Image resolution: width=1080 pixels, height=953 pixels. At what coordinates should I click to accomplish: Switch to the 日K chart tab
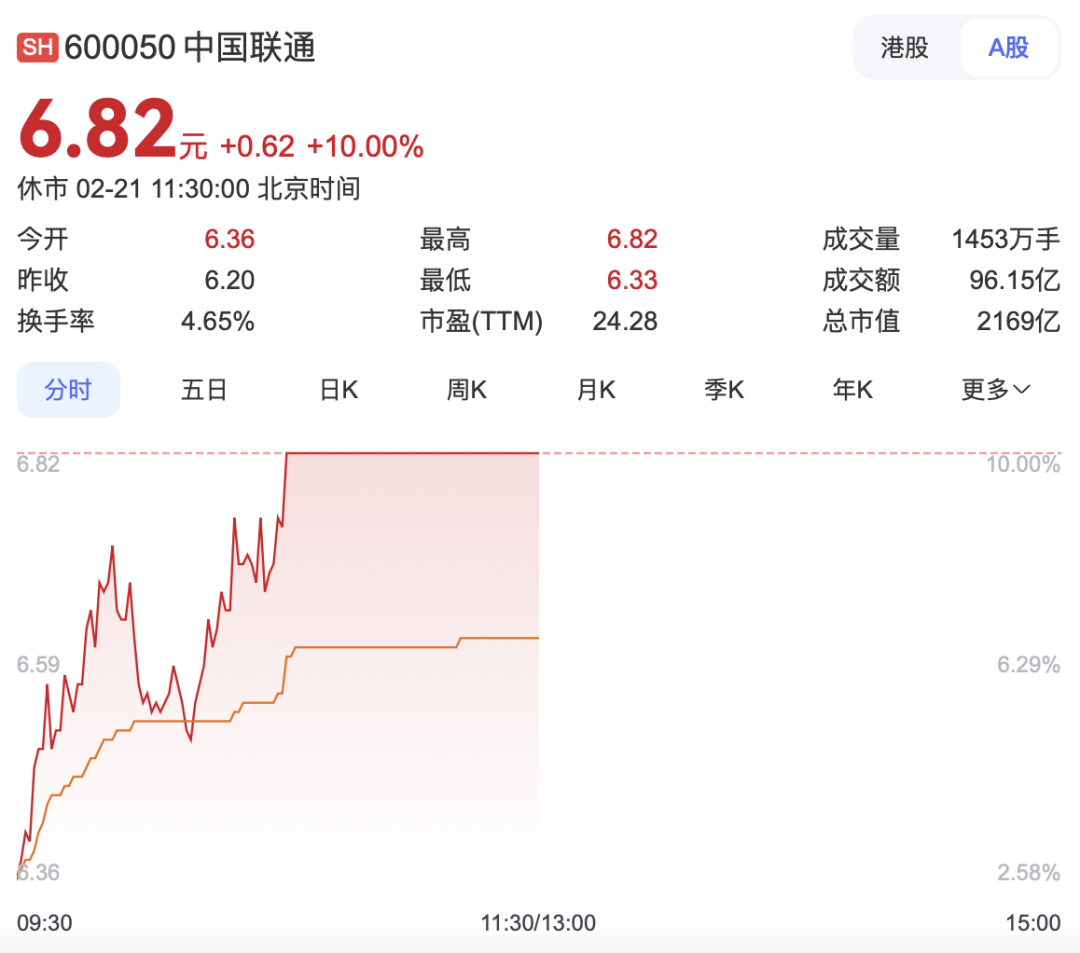click(339, 390)
